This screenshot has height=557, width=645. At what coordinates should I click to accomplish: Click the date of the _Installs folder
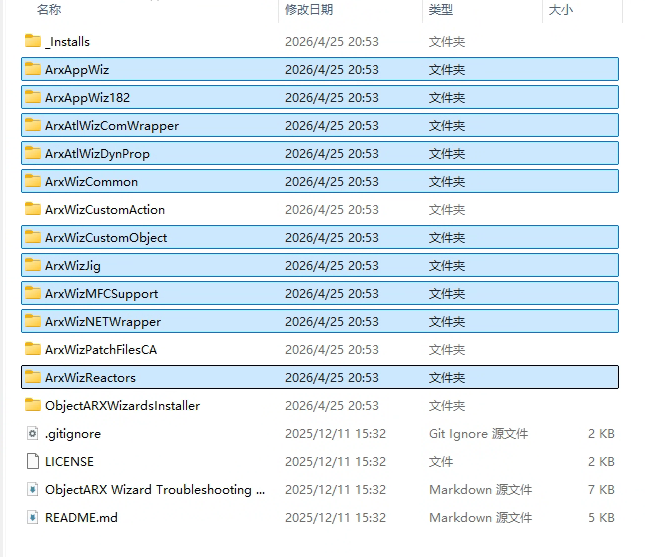(x=332, y=42)
